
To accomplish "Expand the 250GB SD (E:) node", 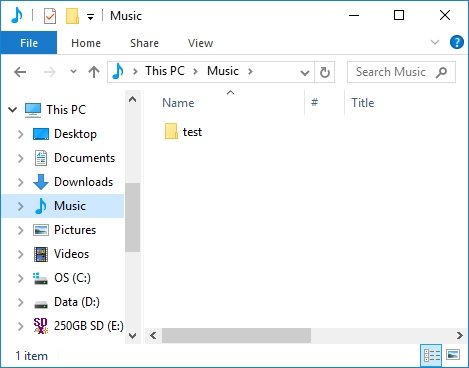I will (20, 326).
